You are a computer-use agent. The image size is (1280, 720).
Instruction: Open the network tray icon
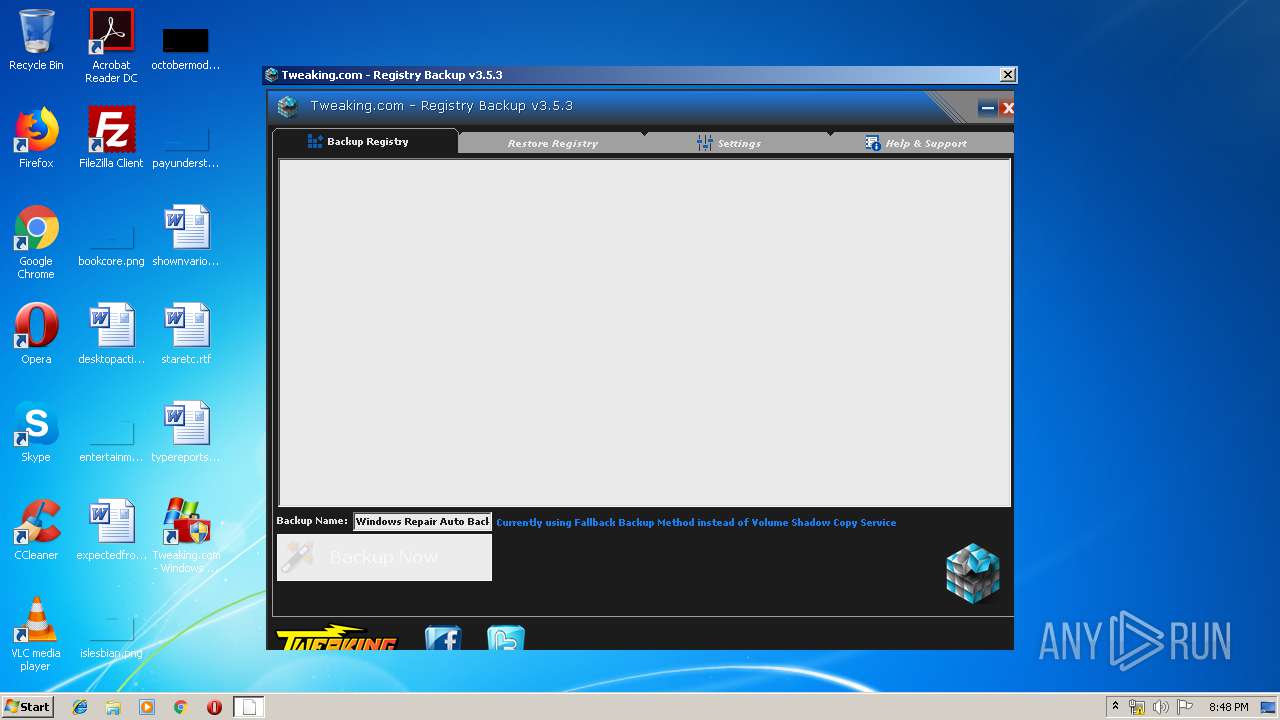click(1137, 707)
